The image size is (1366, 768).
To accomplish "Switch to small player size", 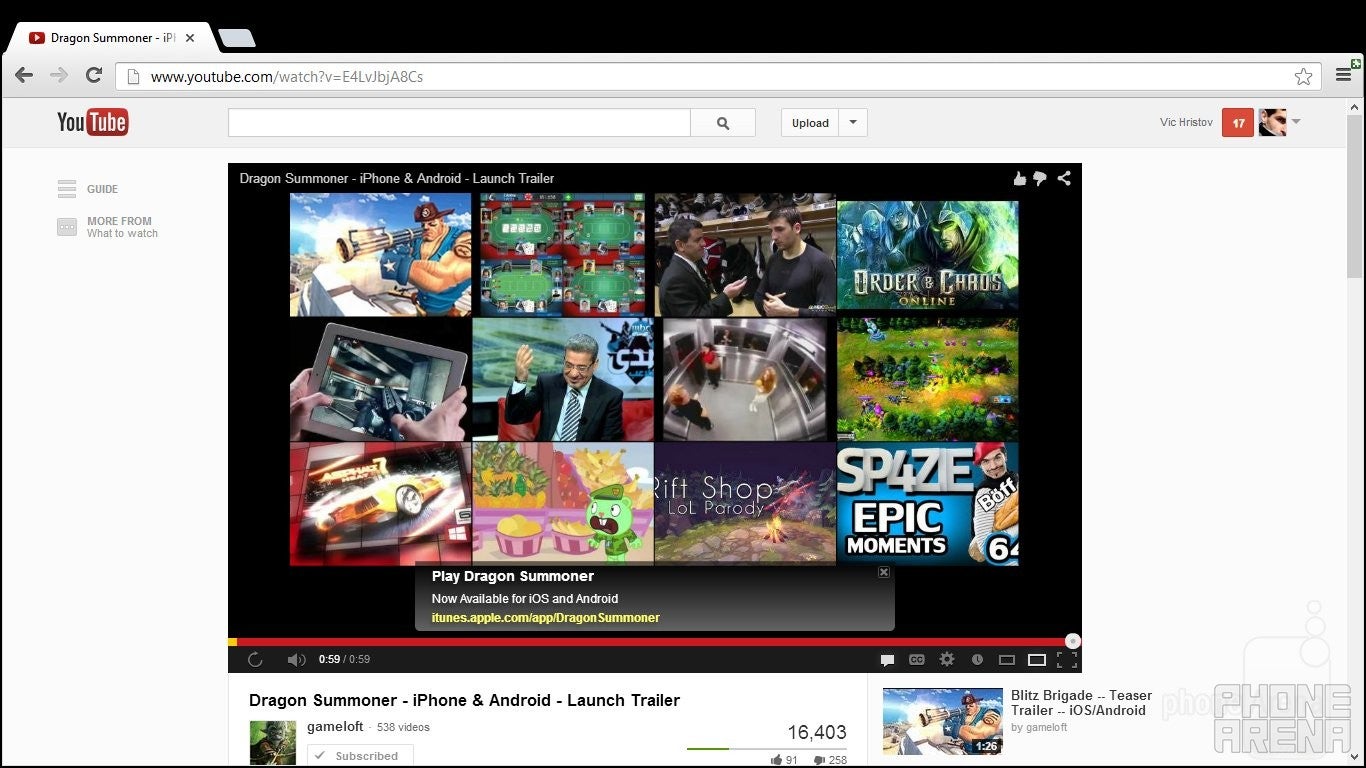I will (x=1007, y=660).
